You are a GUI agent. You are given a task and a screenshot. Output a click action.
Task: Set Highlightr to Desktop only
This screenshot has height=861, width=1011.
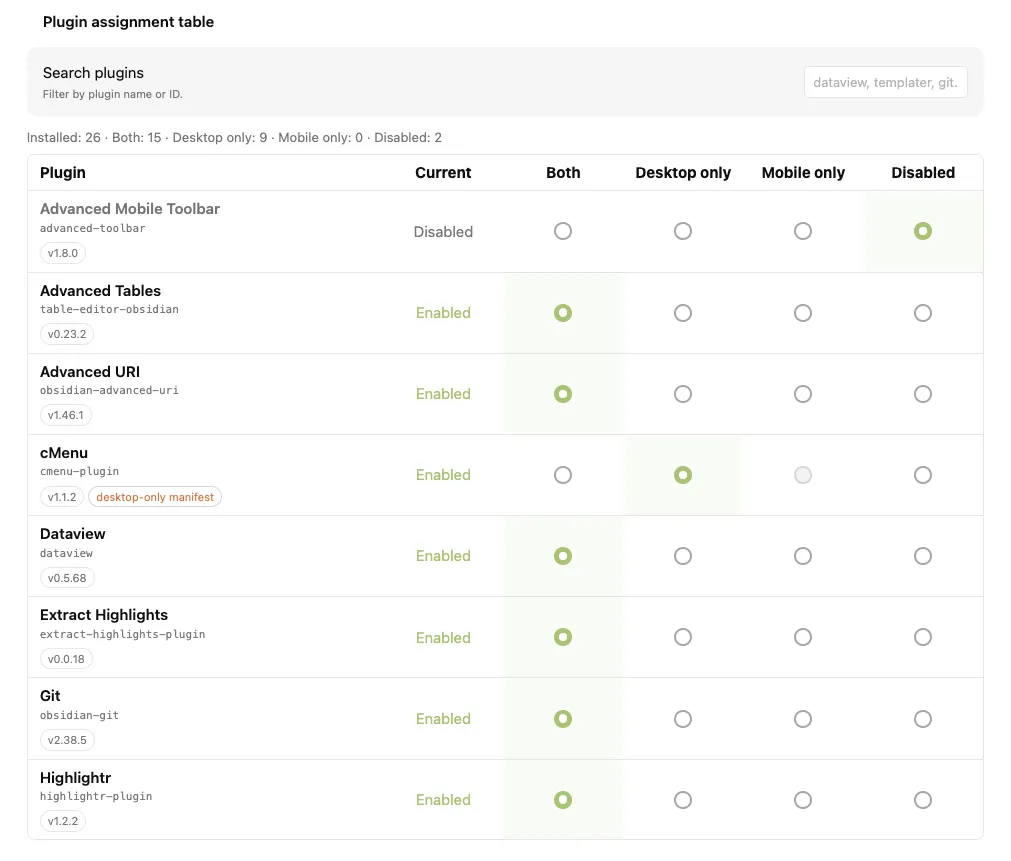(x=683, y=800)
